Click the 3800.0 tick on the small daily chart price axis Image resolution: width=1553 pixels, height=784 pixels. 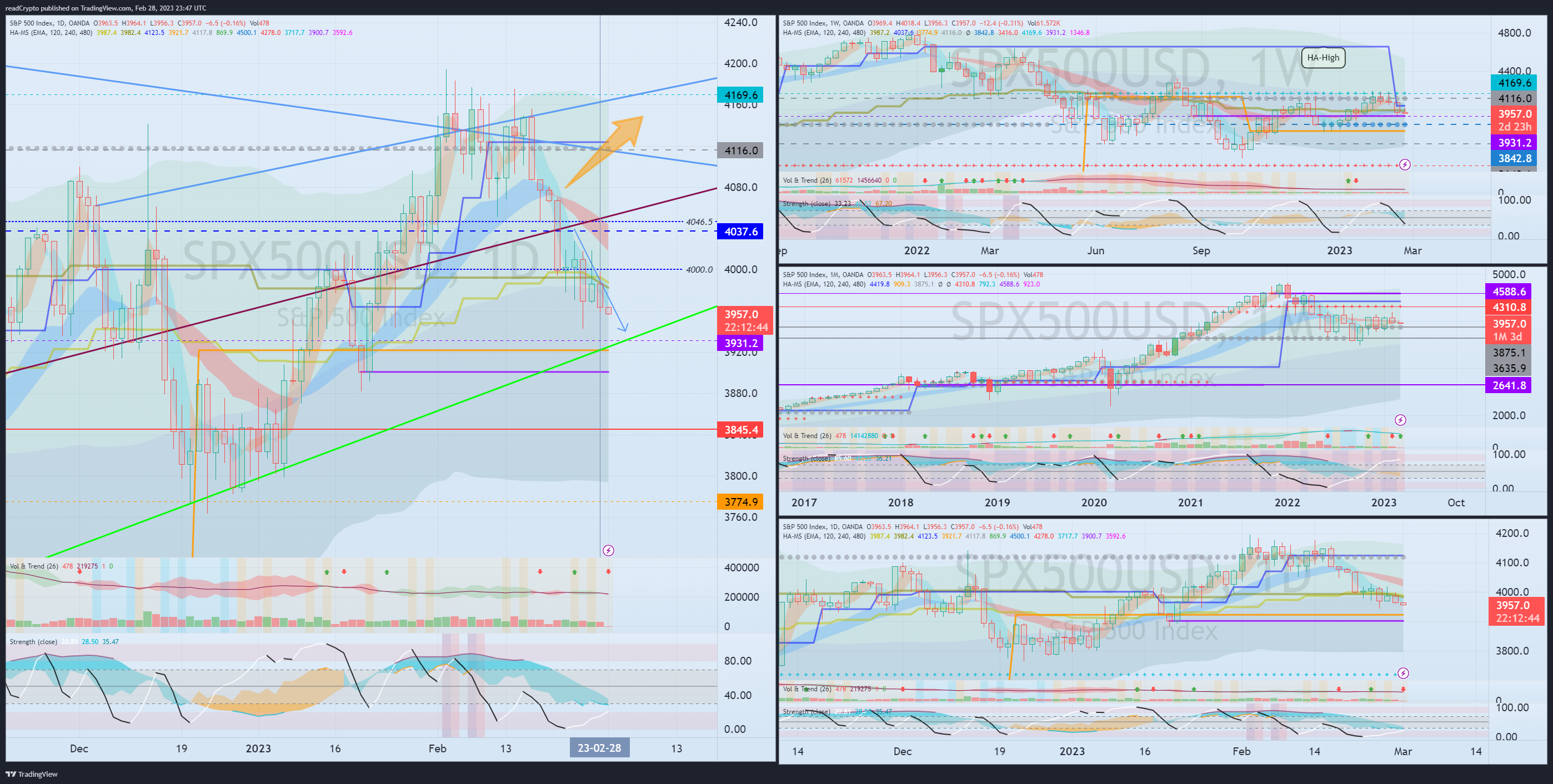click(x=1512, y=650)
